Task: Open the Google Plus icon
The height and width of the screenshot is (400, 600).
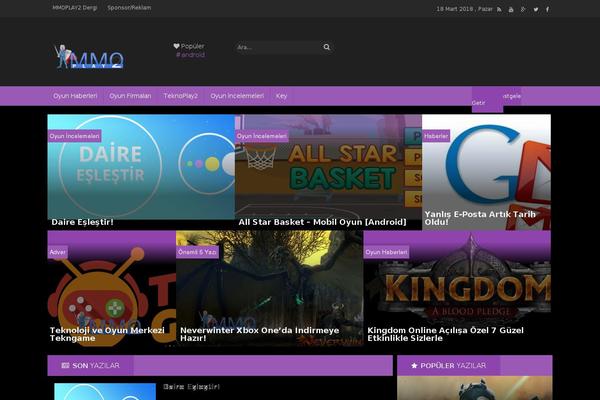Action: [523, 9]
